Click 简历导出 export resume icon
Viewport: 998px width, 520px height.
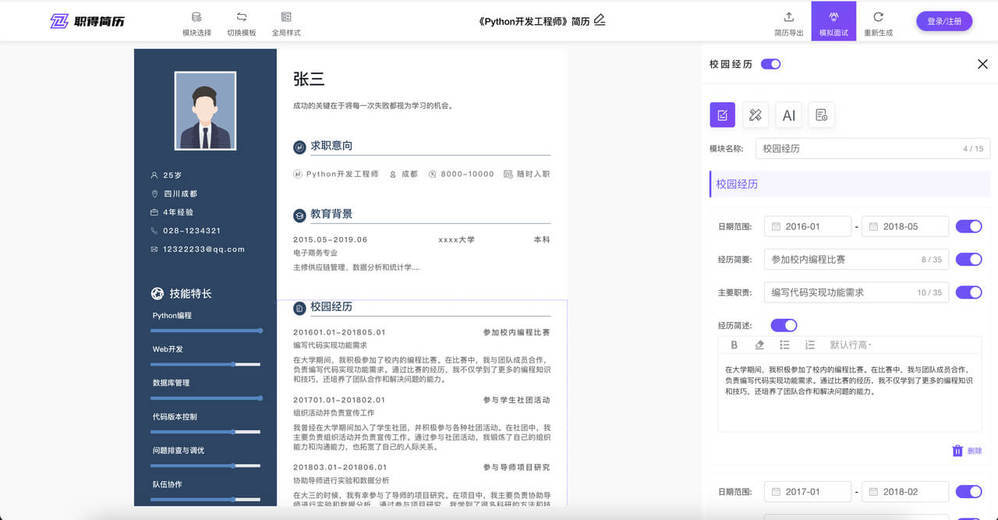[789, 24]
